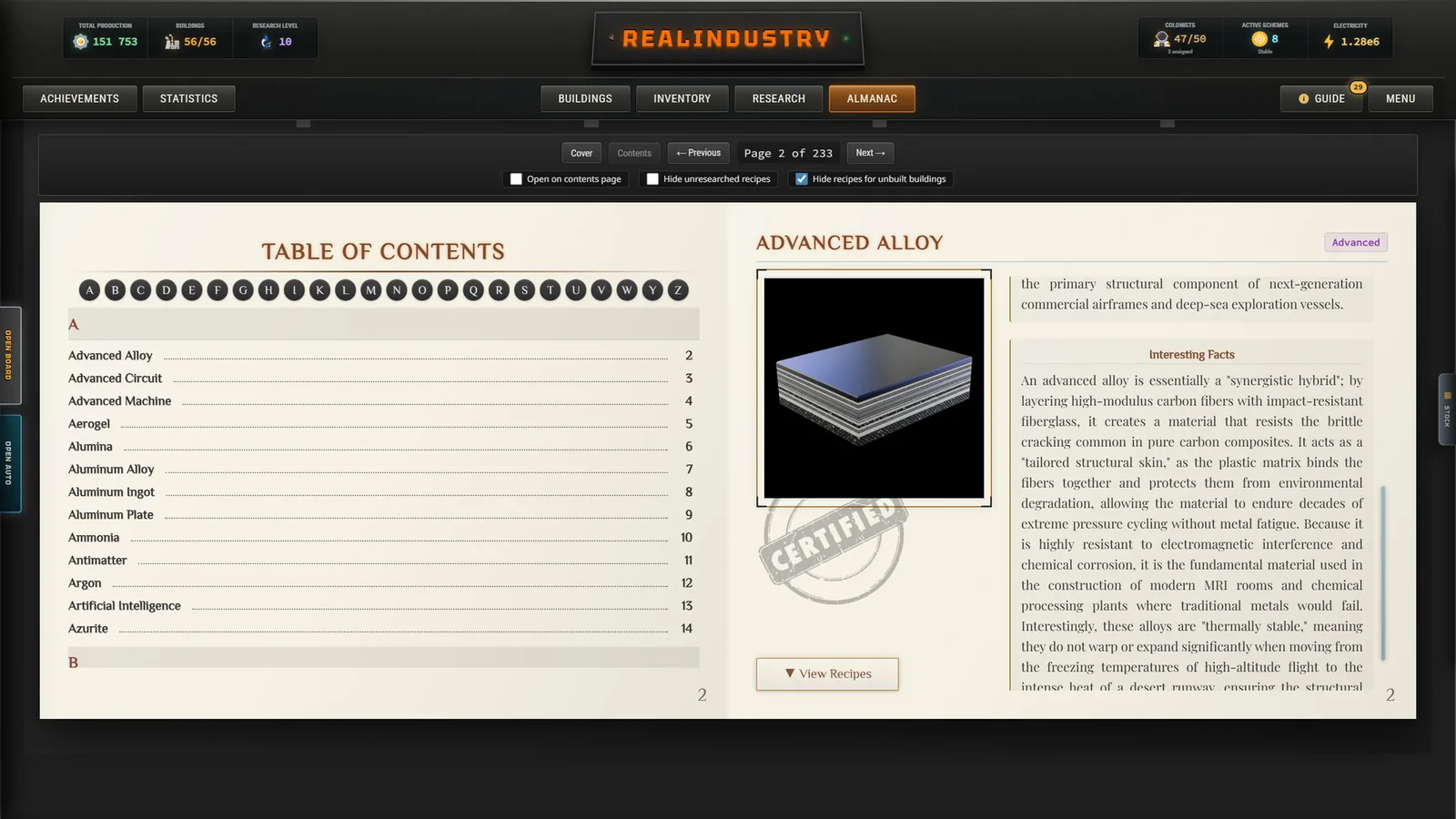
Task: Jump to letter N in contents
Action: tap(396, 290)
